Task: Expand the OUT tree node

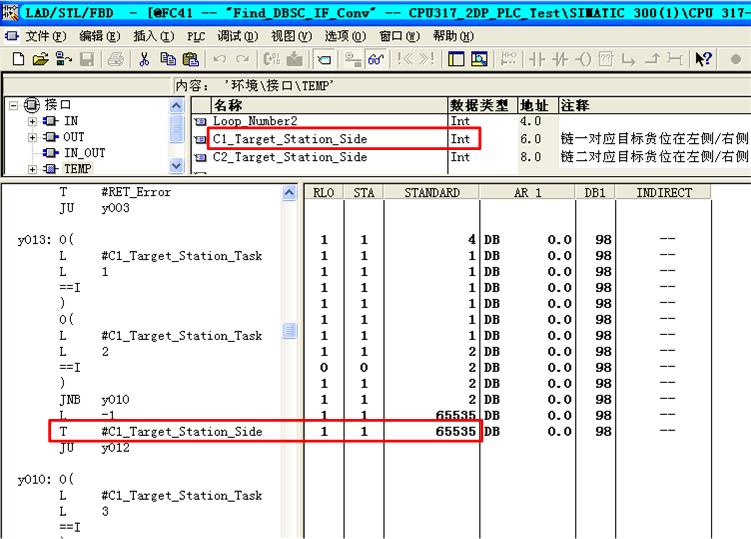Action: [x=32, y=138]
